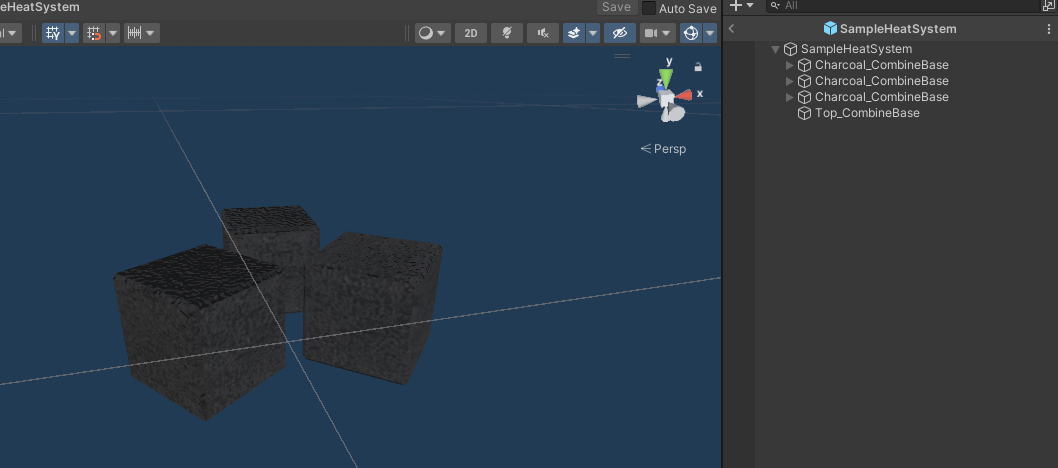Click the red X axis gizmo cone

[x=684, y=95]
